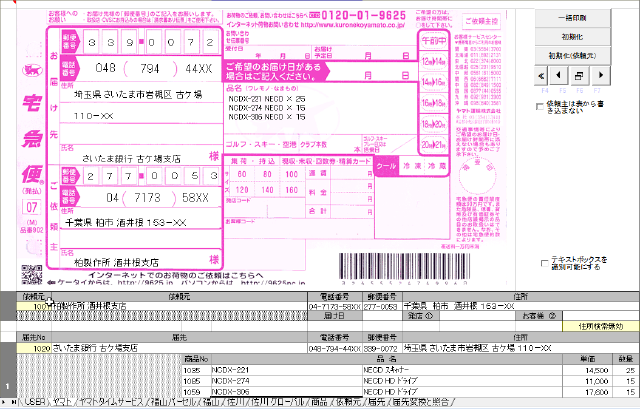Click the form sender name 柏製作所 酒井根支店
This screenshot has width=640, height=409.
click(116, 262)
